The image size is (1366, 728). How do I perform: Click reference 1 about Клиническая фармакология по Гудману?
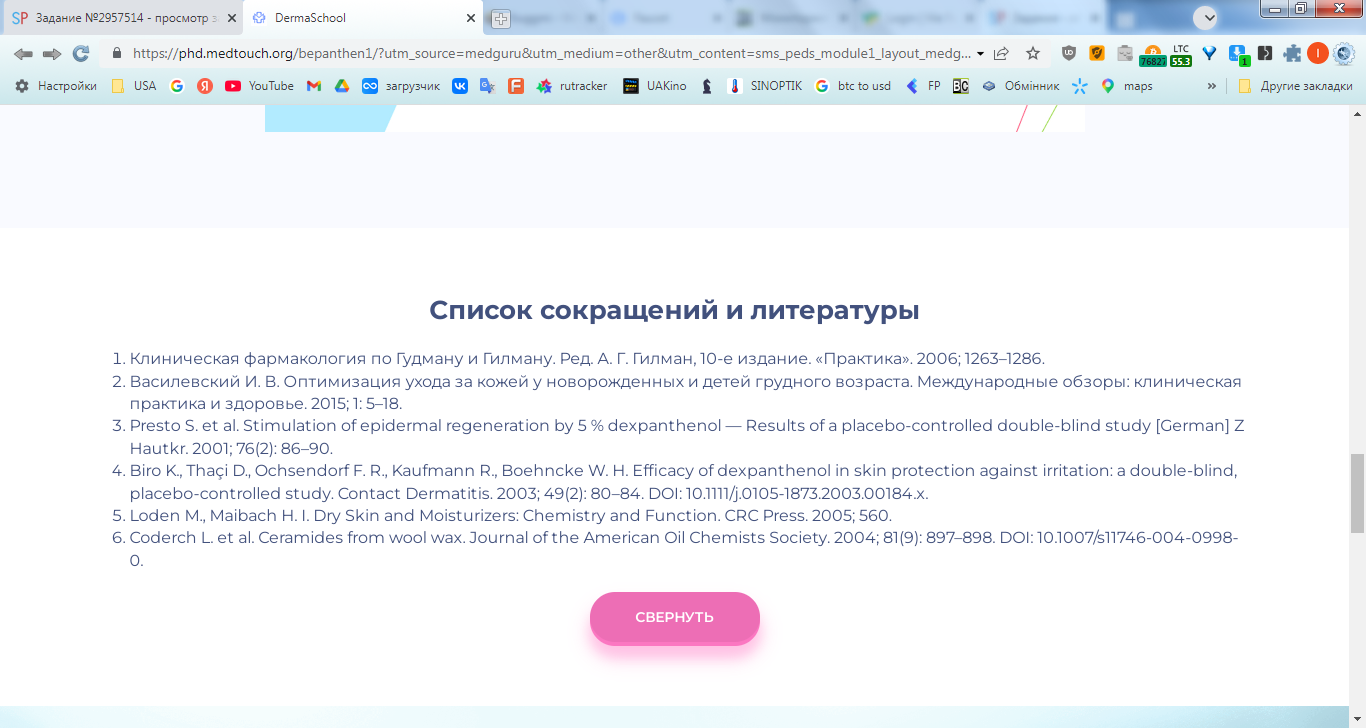point(587,359)
